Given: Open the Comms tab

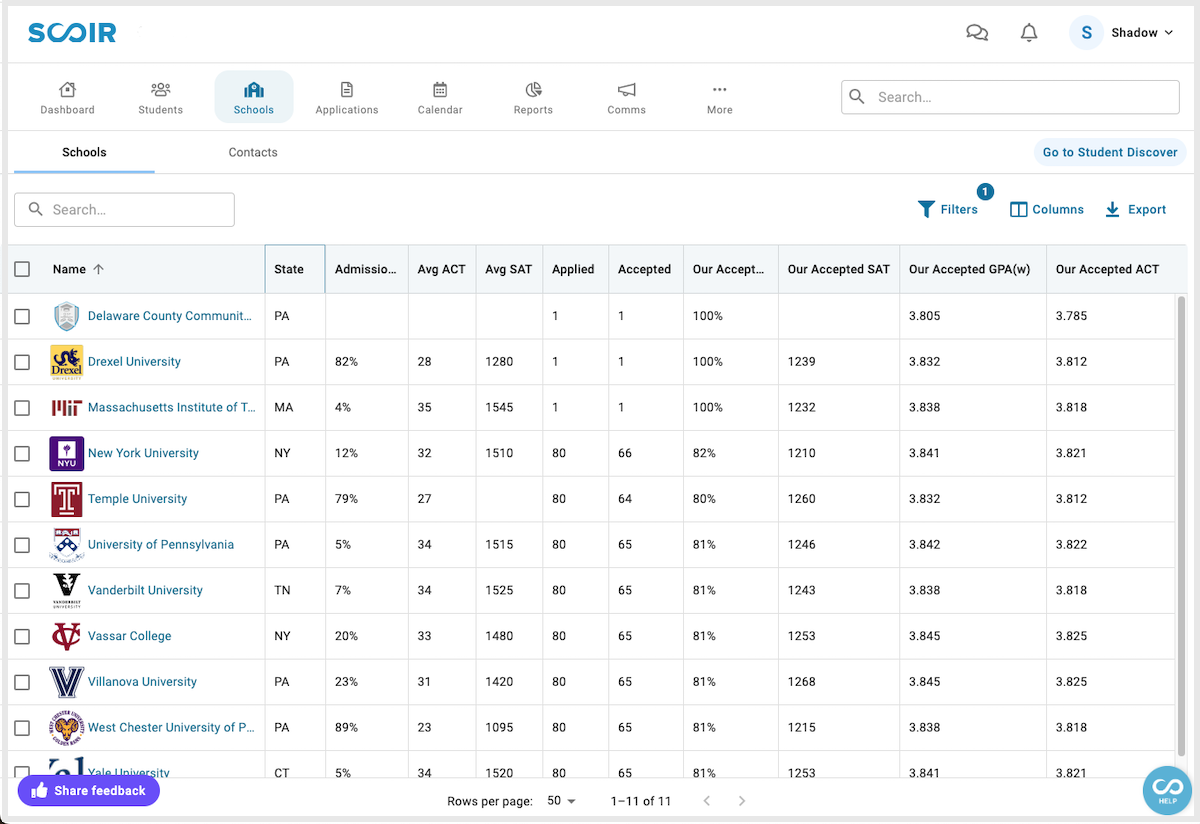Looking at the screenshot, I should [627, 98].
